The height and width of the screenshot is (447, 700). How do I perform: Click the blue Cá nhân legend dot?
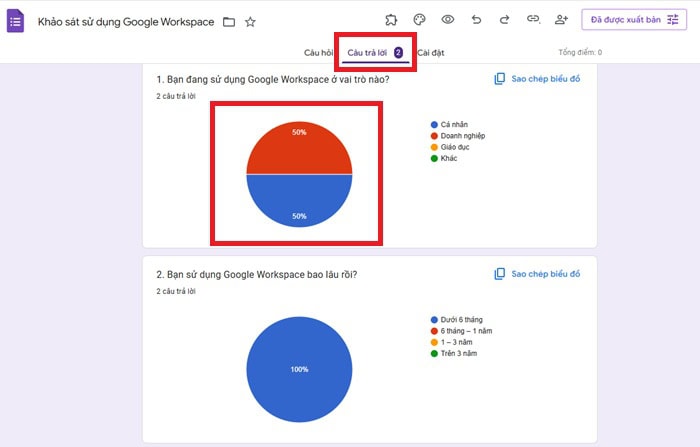click(x=433, y=125)
